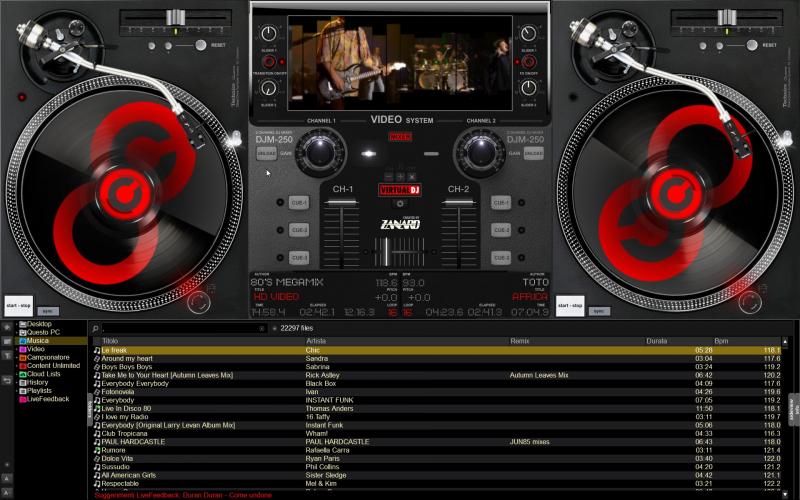Click the channel 1 UNLOAD button
Screen dimensions: 800x500
click(x=266, y=153)
